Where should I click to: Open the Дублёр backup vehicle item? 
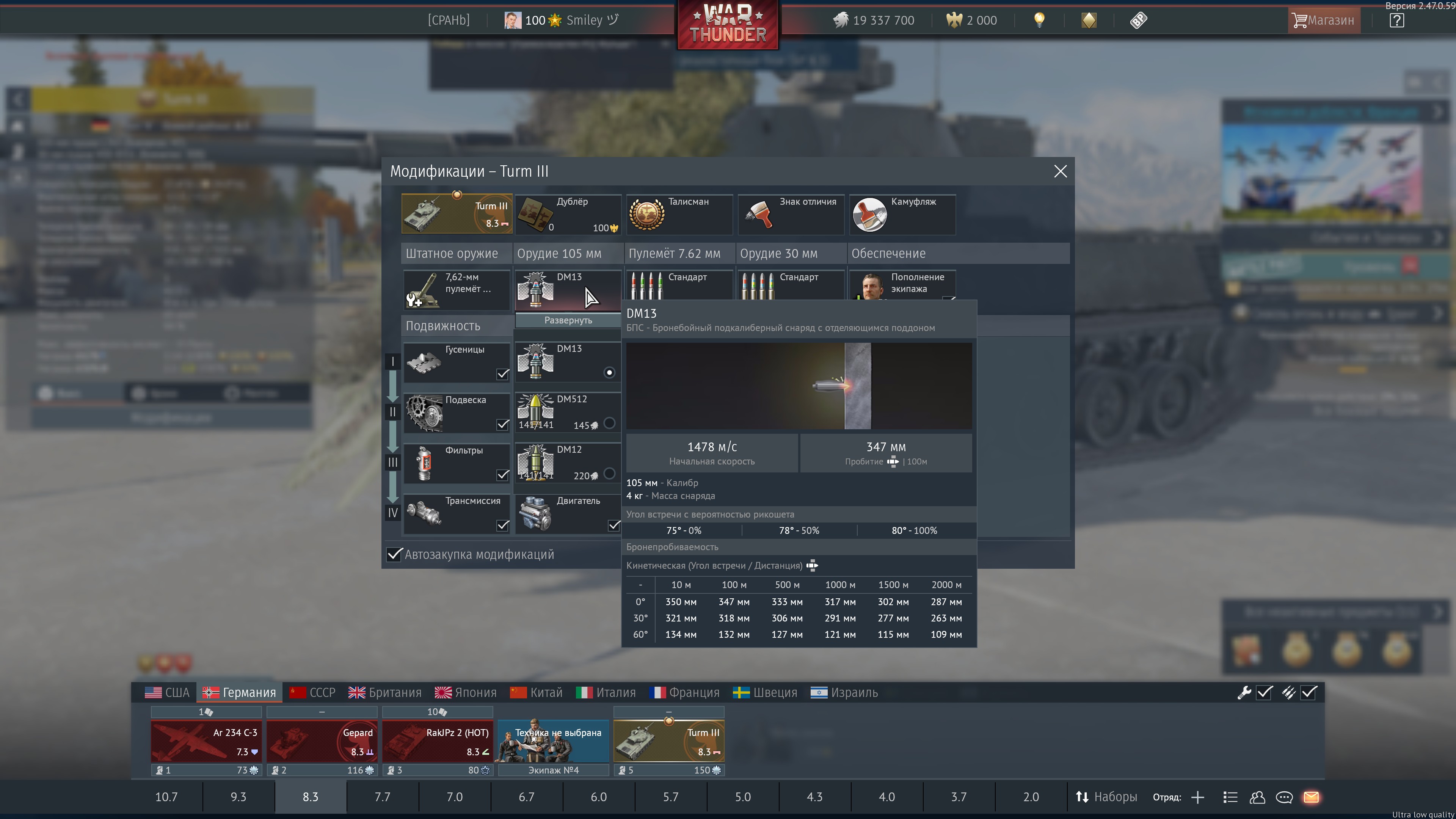[568, 214]
